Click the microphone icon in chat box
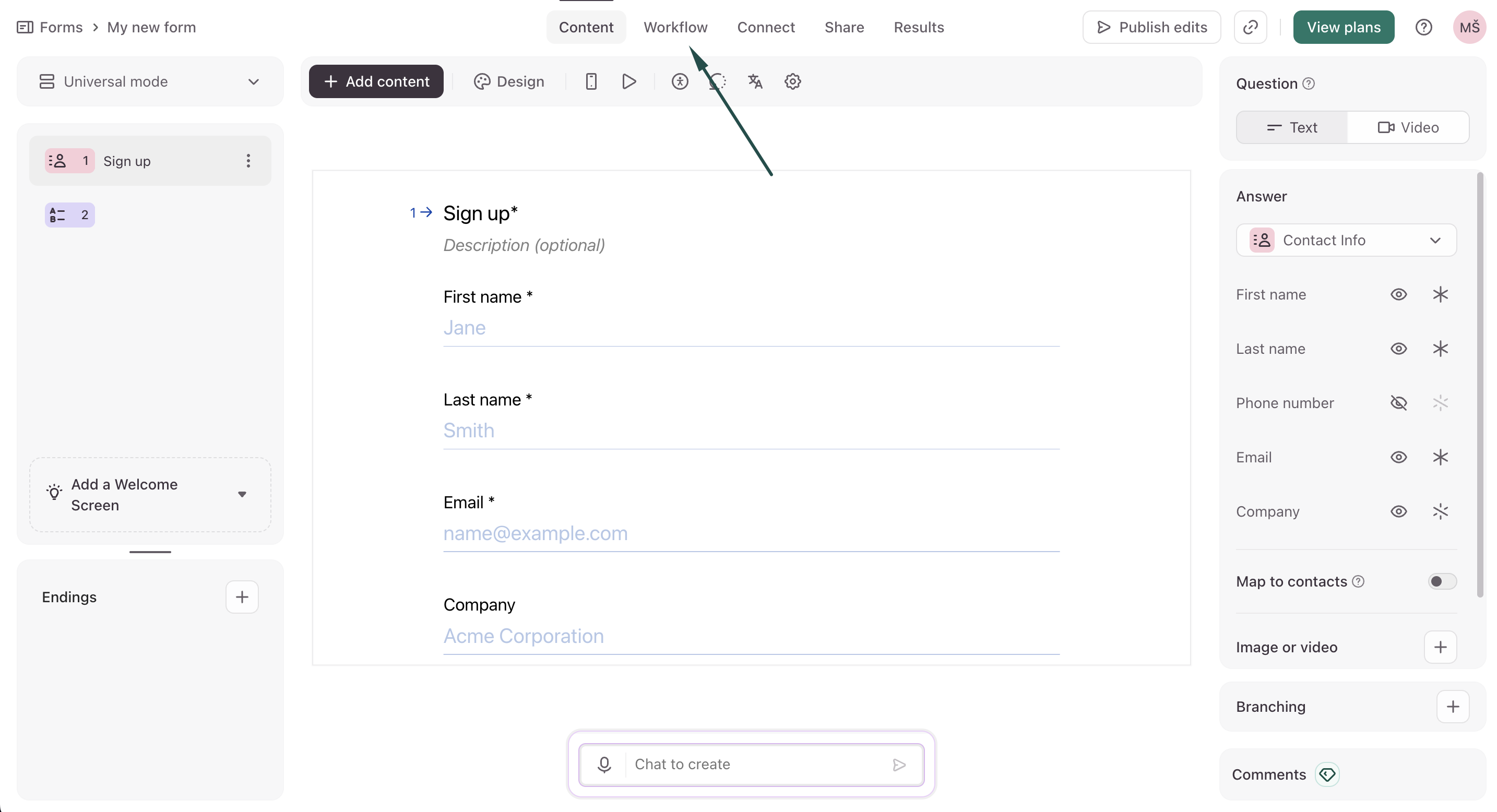1497x812 pixels. tap(604, 765)
